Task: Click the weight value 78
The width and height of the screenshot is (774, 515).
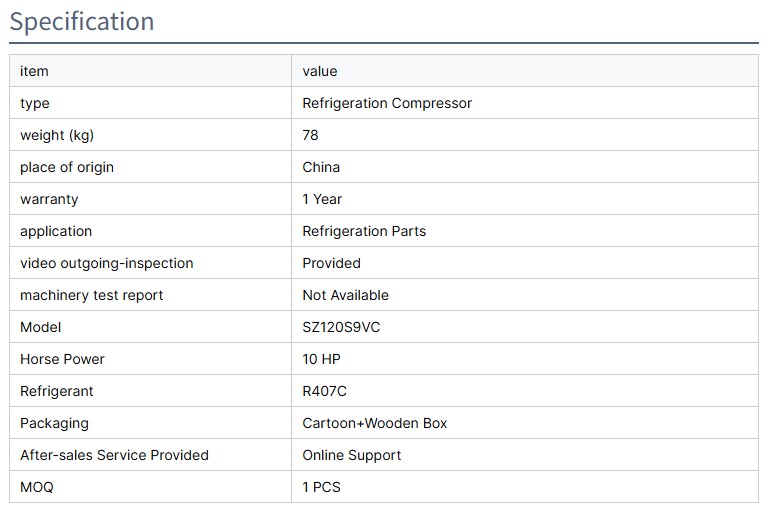Action: 311,135
